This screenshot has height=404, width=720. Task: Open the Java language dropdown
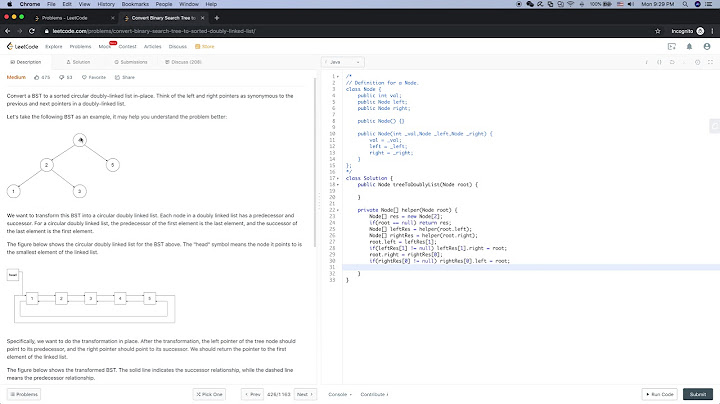(343, 62)
